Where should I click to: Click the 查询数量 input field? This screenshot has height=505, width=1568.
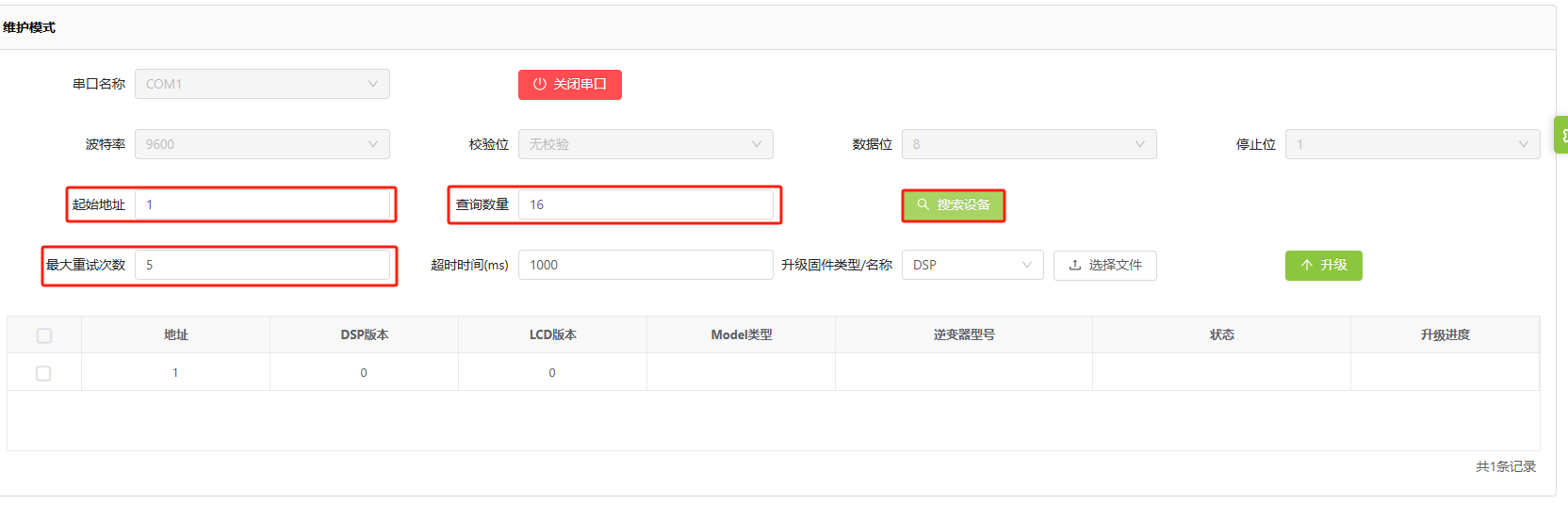coord(645,204)
